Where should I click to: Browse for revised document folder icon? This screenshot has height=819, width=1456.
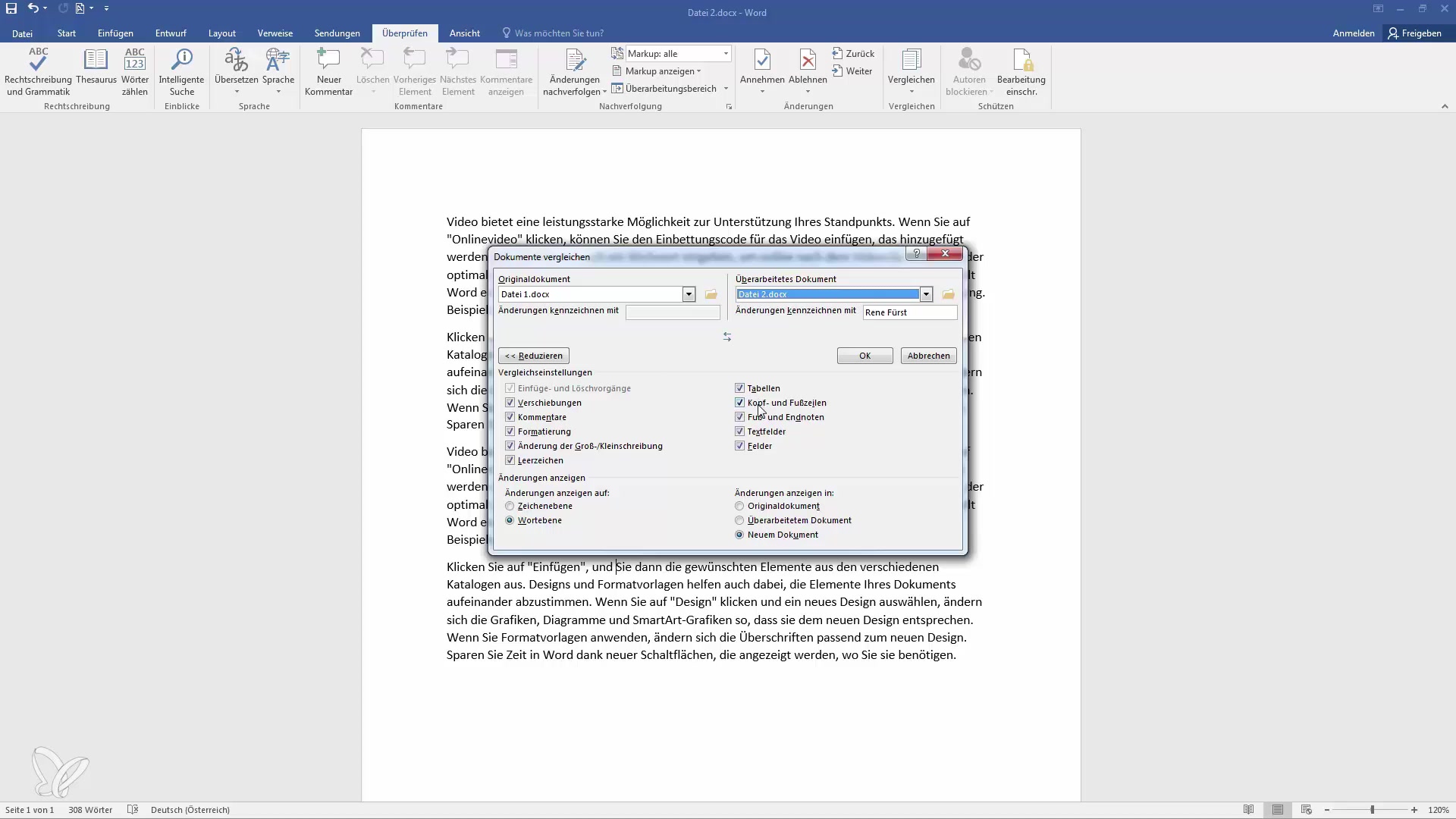coord(948,294)
